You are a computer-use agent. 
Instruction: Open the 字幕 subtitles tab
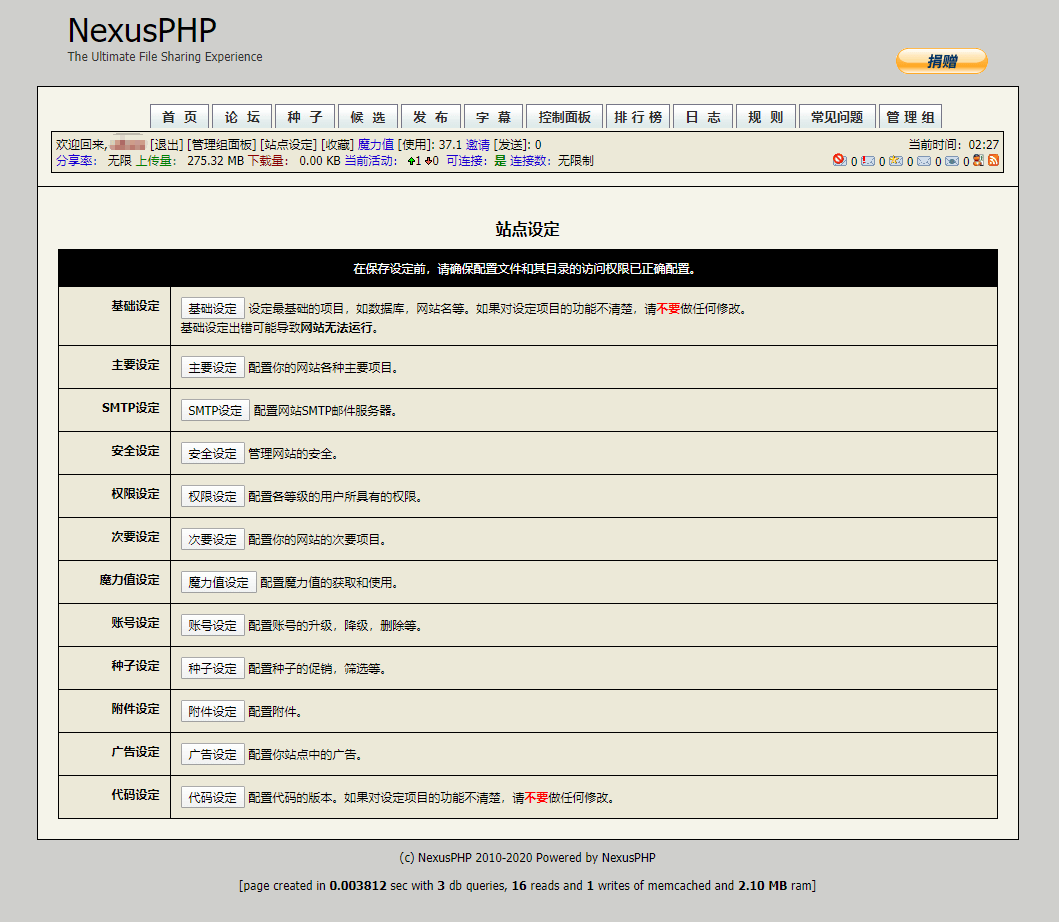point(494,117)
